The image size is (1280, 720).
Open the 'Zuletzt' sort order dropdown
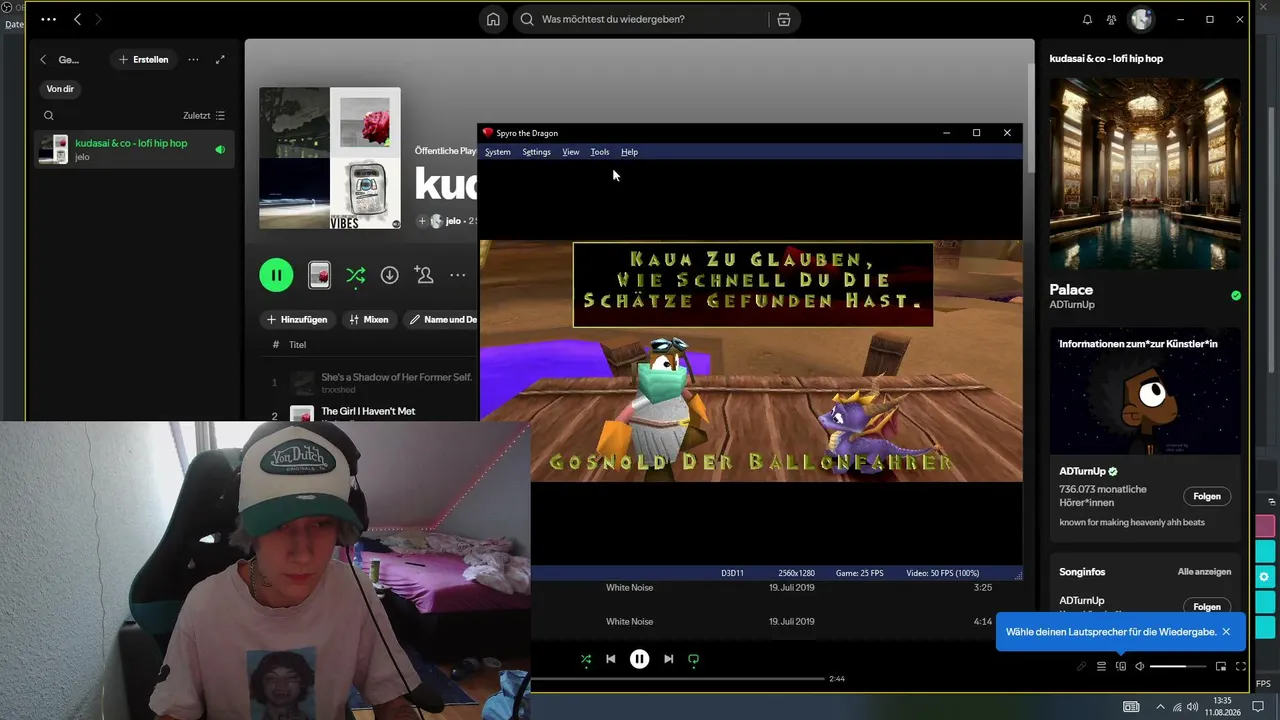pyautogui.click(x=204, y=116)
